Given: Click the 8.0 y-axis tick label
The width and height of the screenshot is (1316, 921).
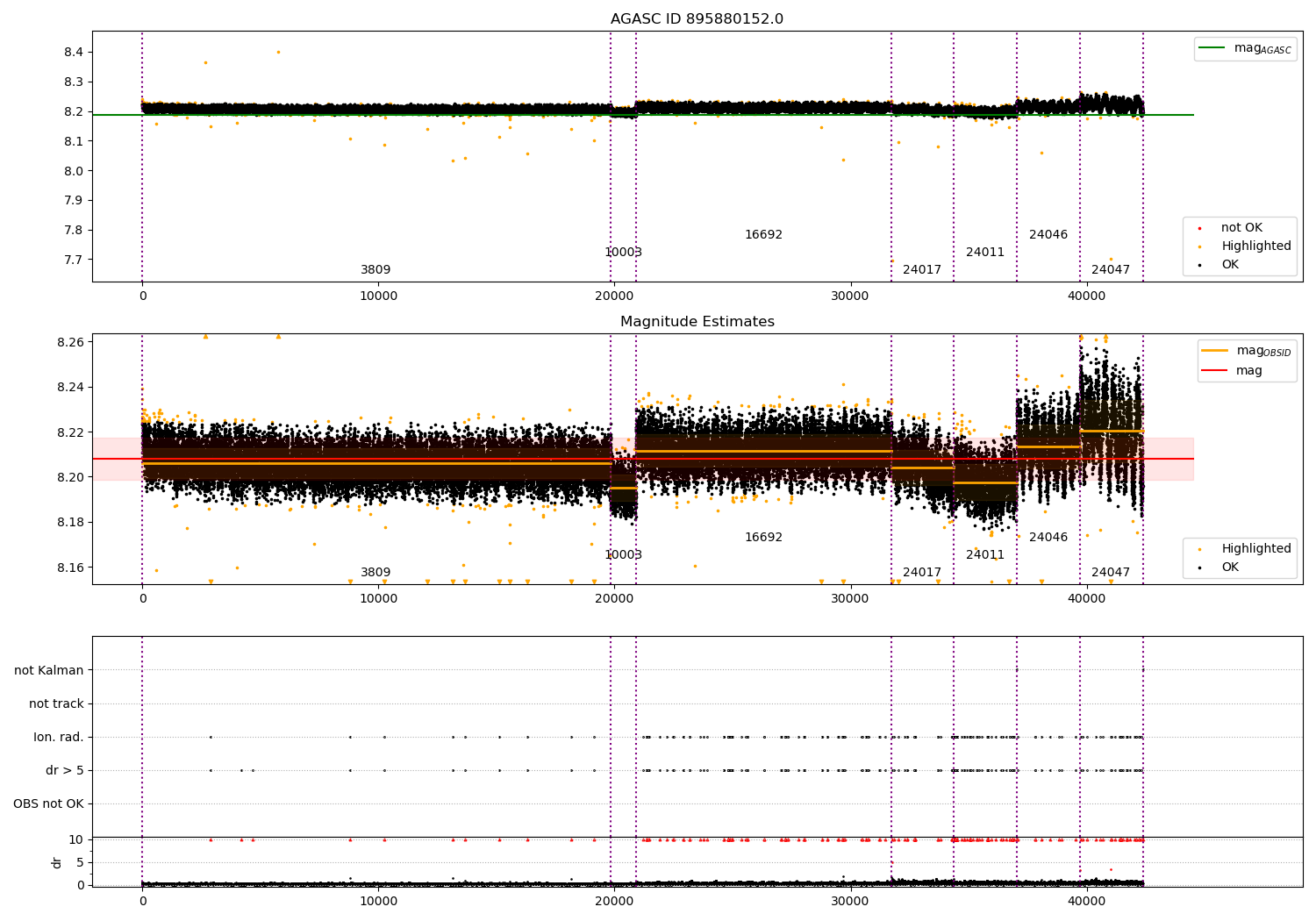Looking at the screenshot, I should tap(74, 171).
